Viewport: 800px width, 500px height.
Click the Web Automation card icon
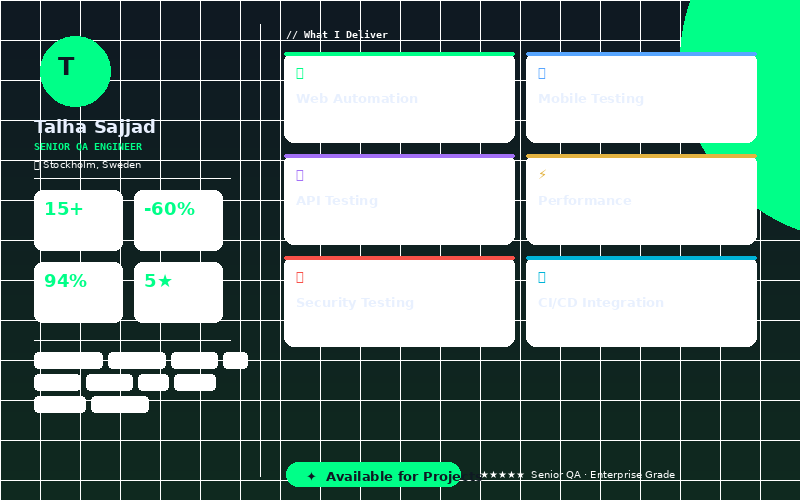[x=299, y=73]
